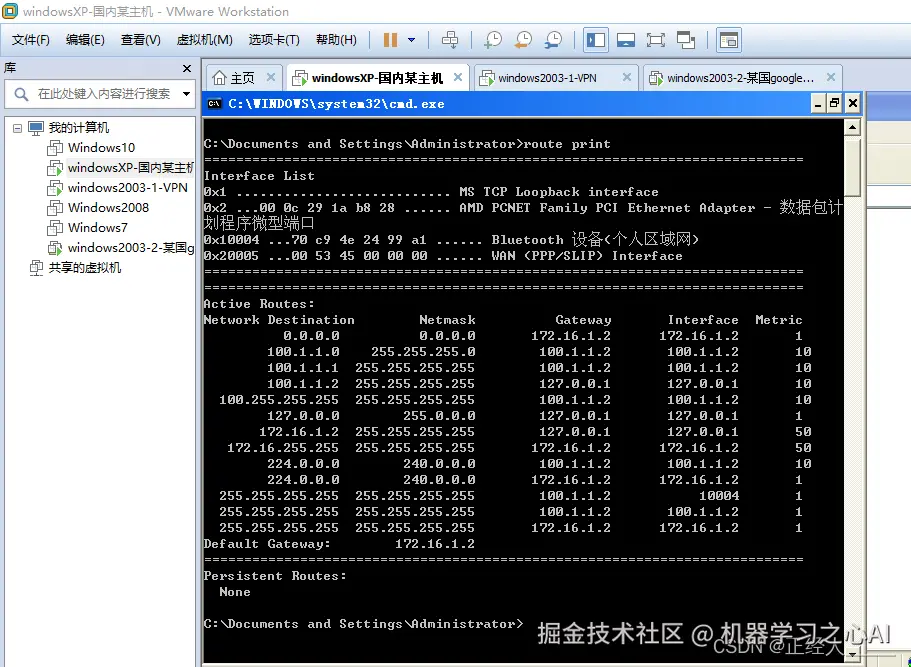Viewport: 911px width, 667px height.
Task: Click 'Active Routes:' heading in cmd
Action: (x=259, y=304)
